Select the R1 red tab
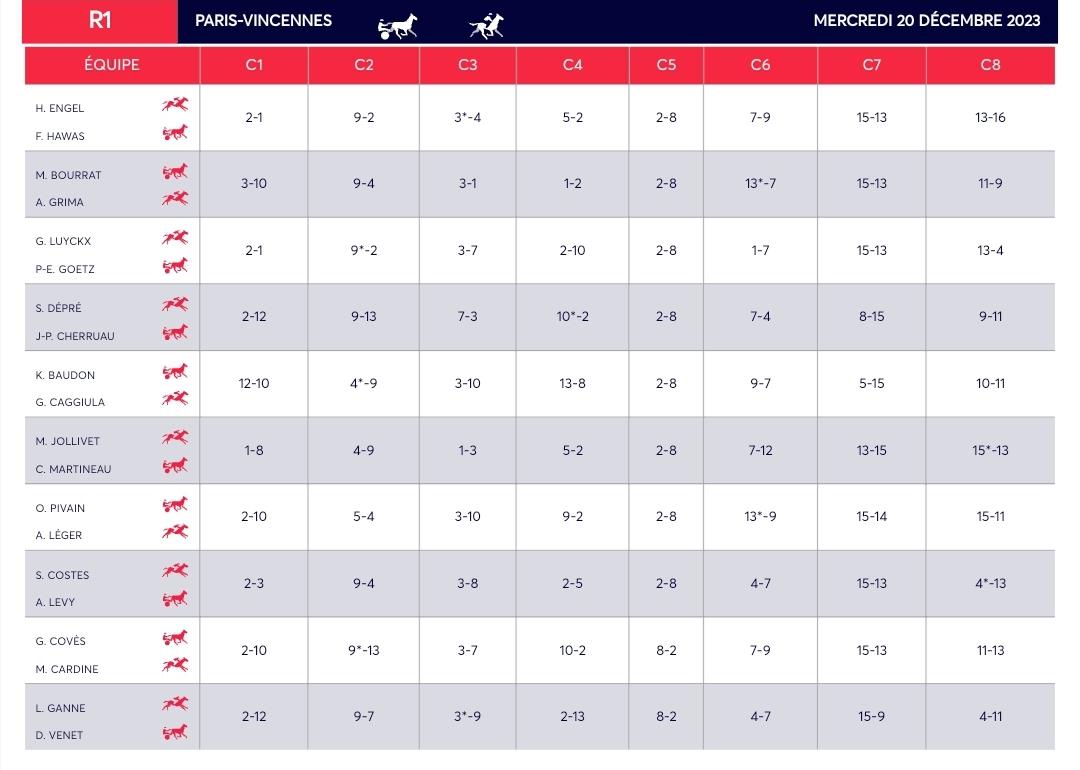This screenshot has width=1080, height=770. point(100,21)
